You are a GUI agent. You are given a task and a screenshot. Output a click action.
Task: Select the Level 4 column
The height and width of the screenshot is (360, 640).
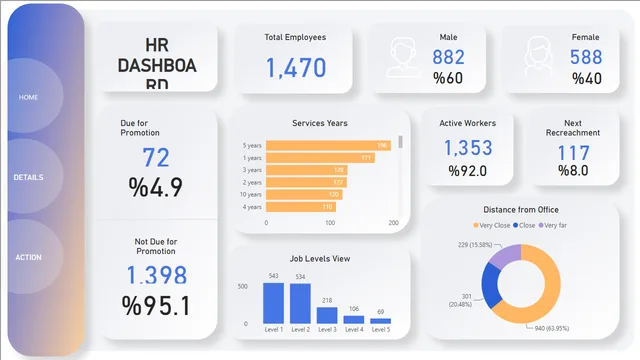pos(354,320)
